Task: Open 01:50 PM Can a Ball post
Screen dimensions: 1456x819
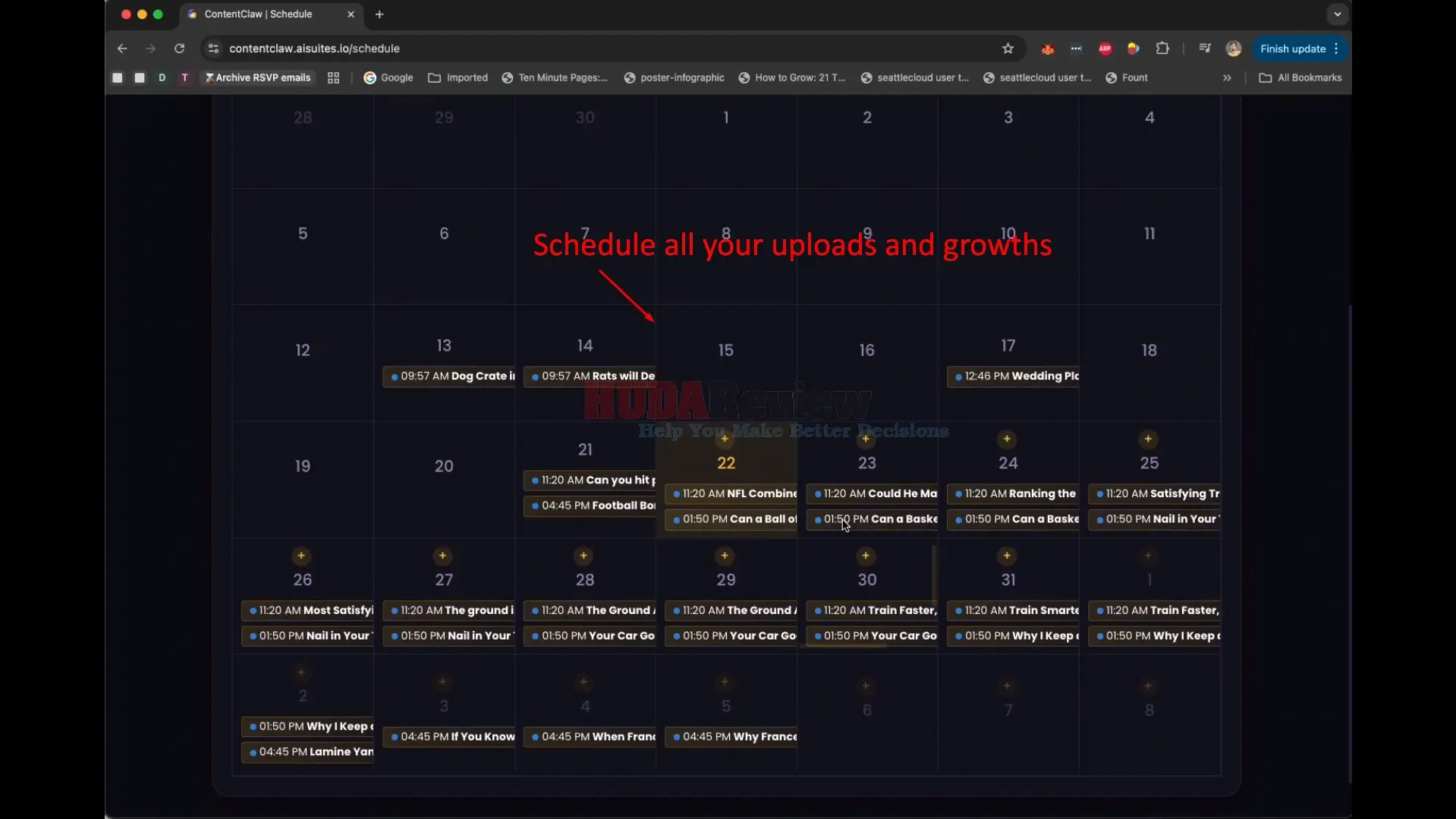Action: point(731,519)
